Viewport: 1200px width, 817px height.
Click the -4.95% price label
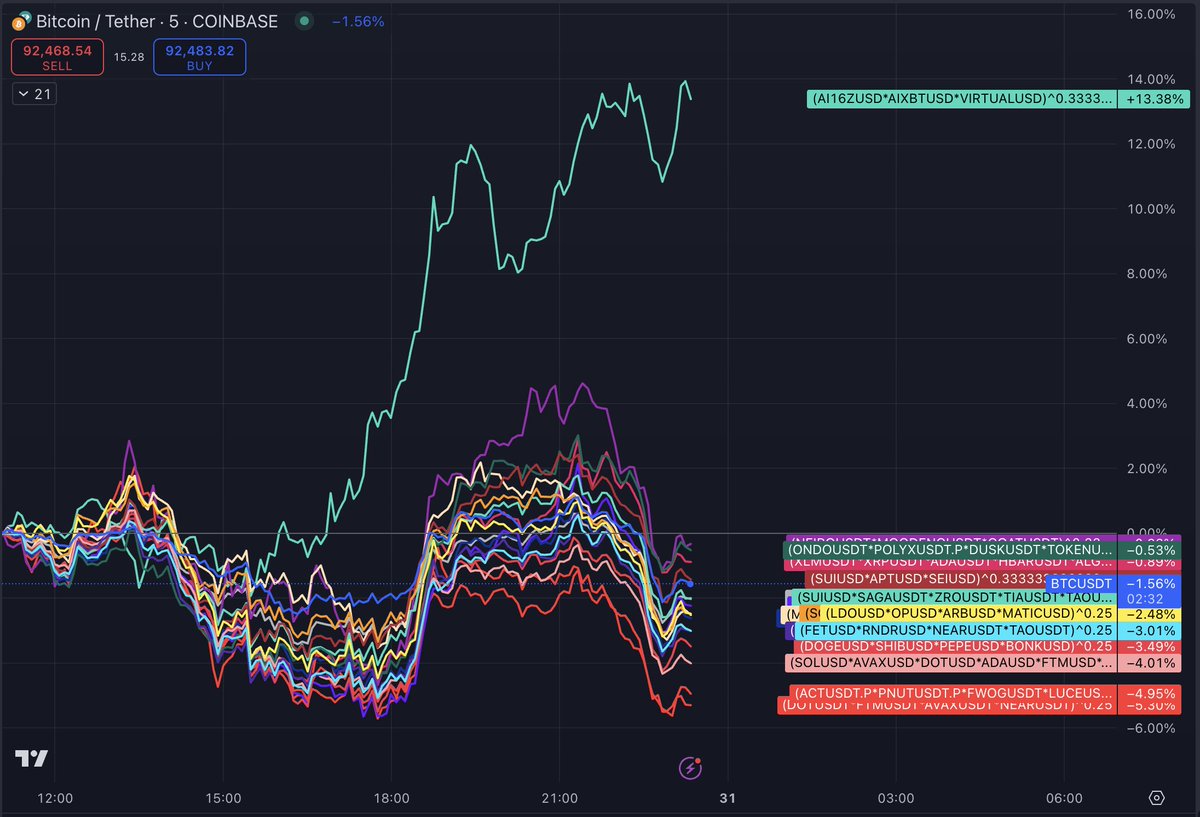click(x=1152, y=693)
